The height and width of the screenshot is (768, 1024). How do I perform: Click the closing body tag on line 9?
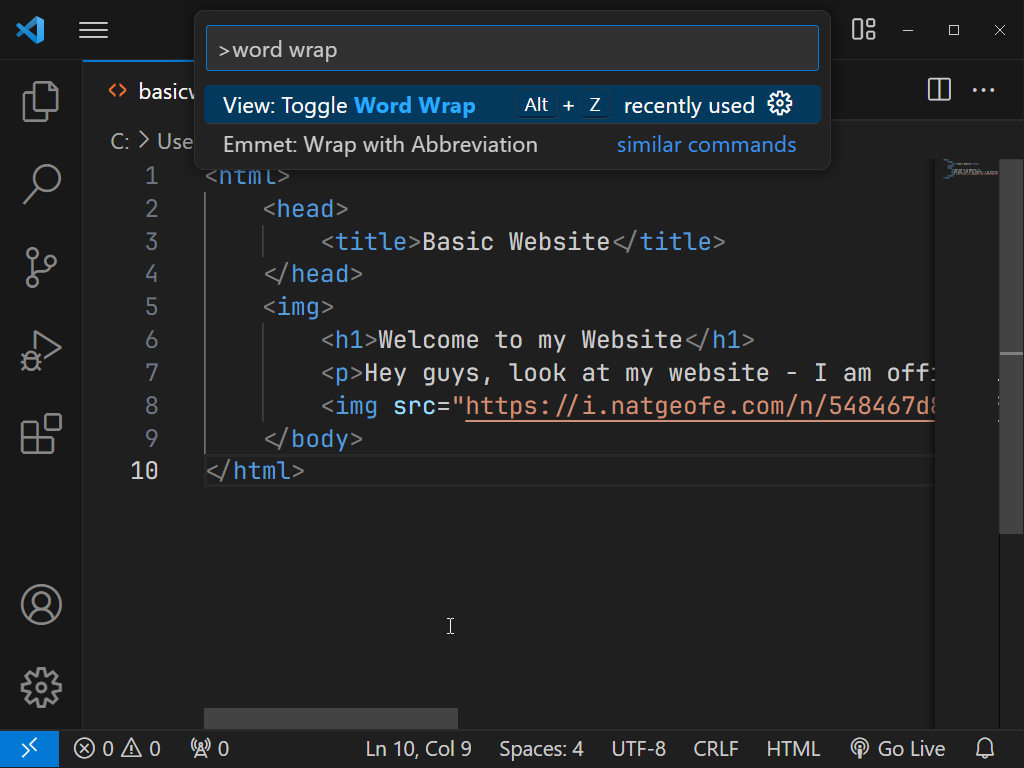[313, 438]
